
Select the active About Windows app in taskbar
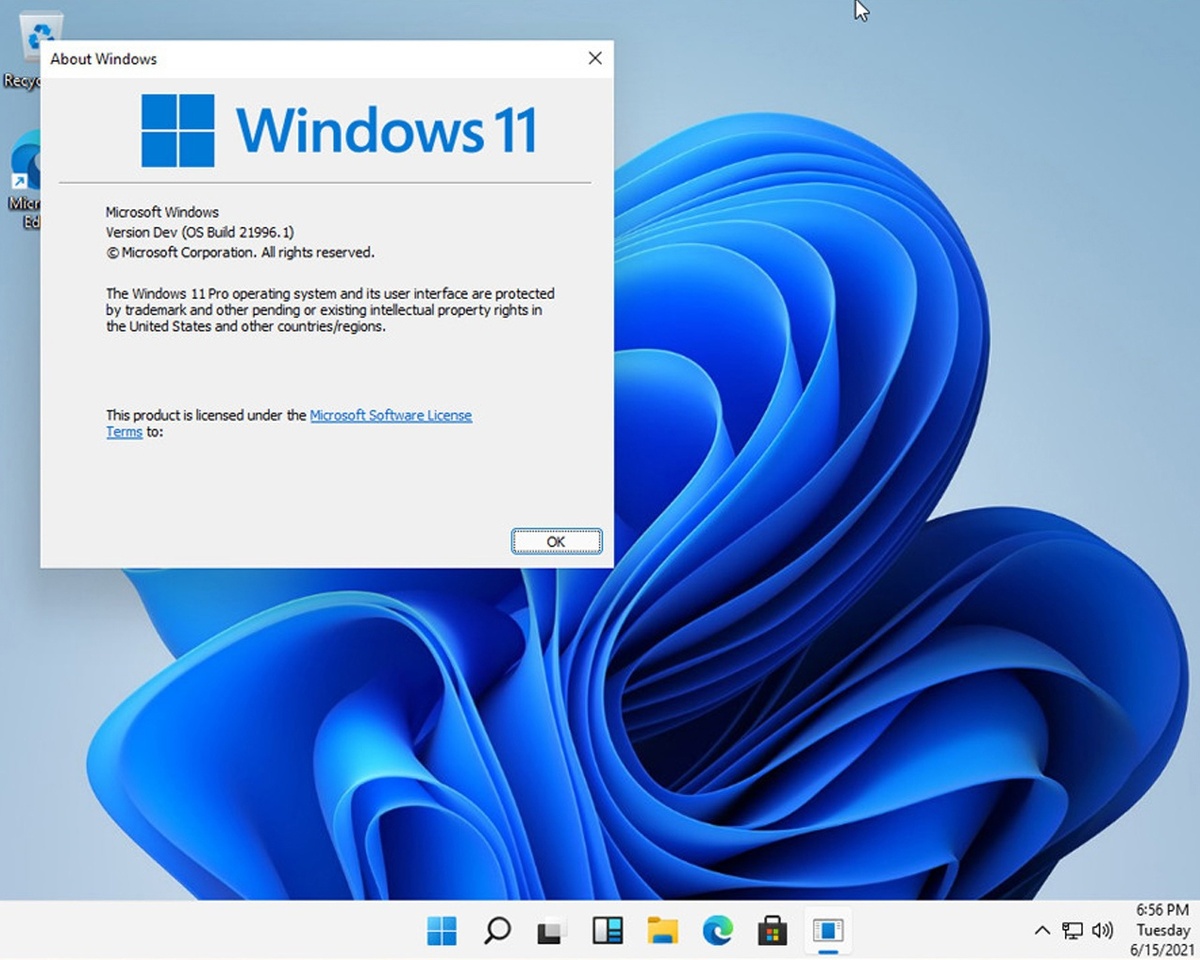(826, 930)
